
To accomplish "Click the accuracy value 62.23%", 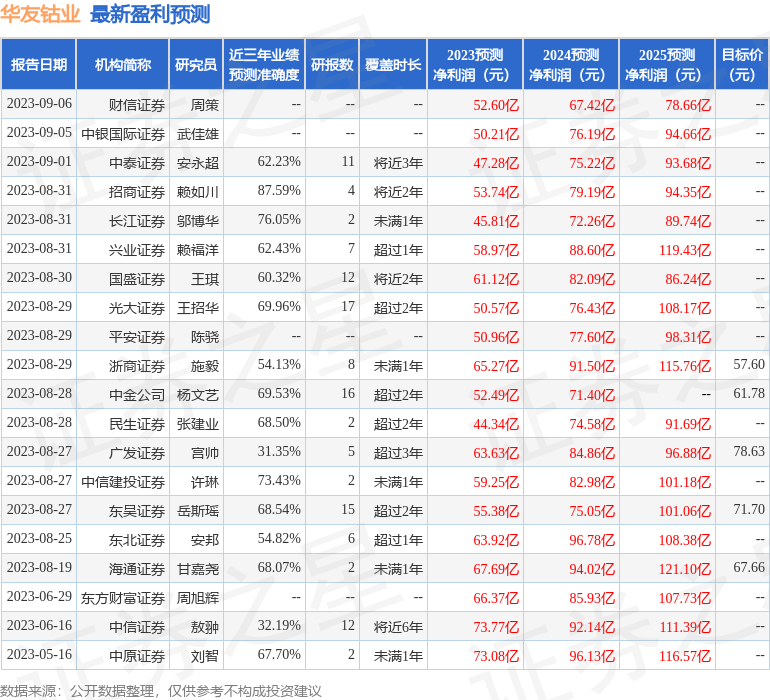I will point(279,162).
